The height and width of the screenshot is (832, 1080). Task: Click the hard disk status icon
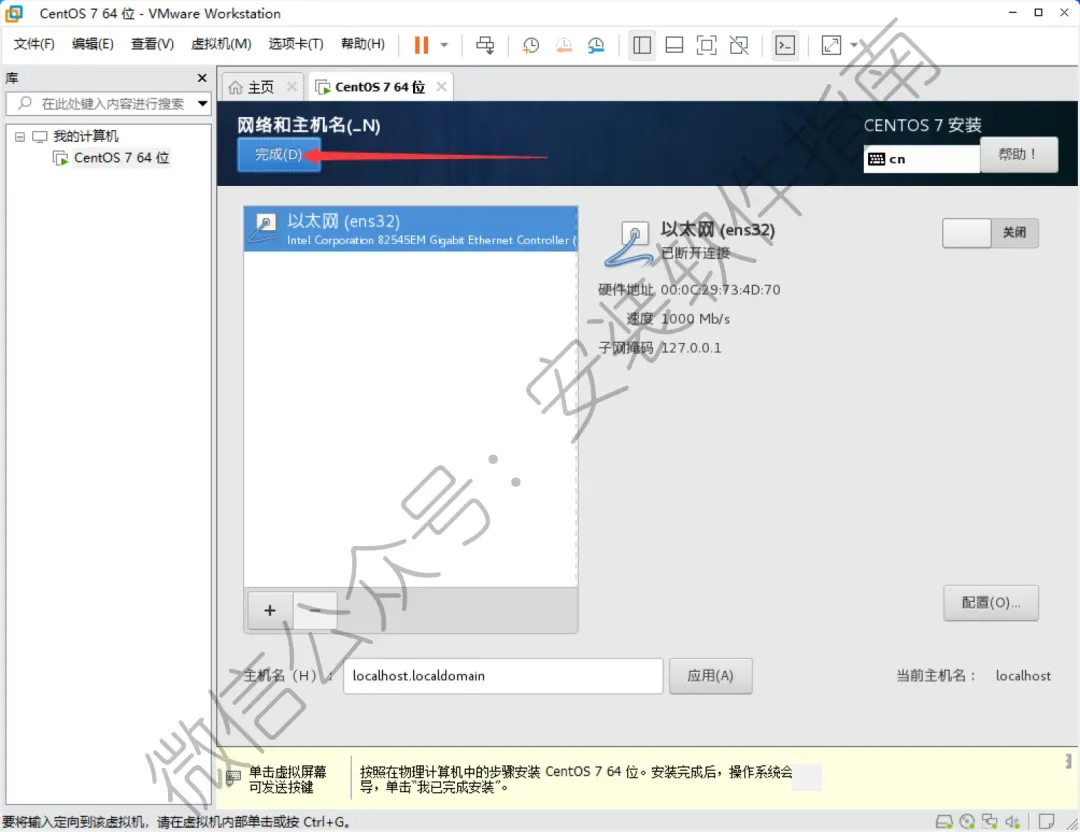tap(944, 821)
